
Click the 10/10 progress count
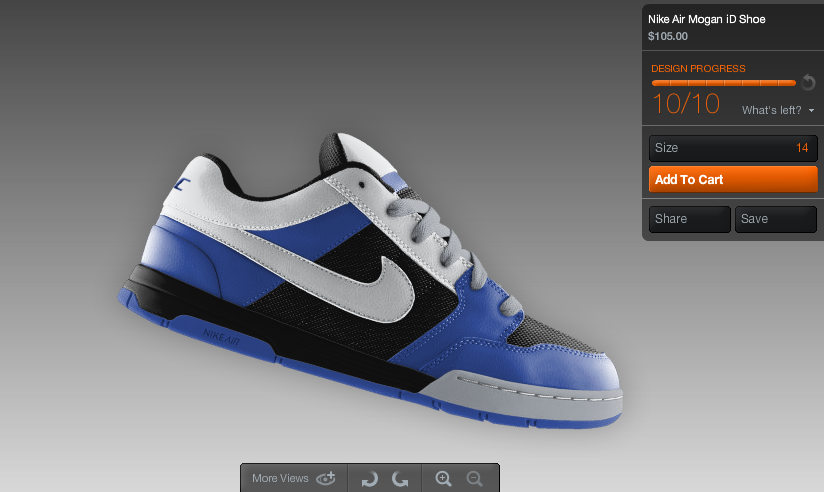(686, 104)
